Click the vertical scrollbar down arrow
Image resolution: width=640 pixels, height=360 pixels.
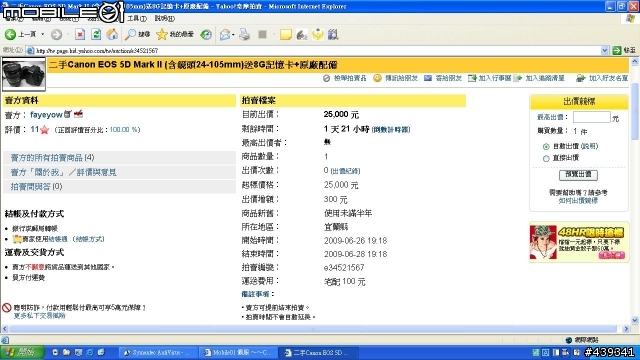[x=635, y=321]
